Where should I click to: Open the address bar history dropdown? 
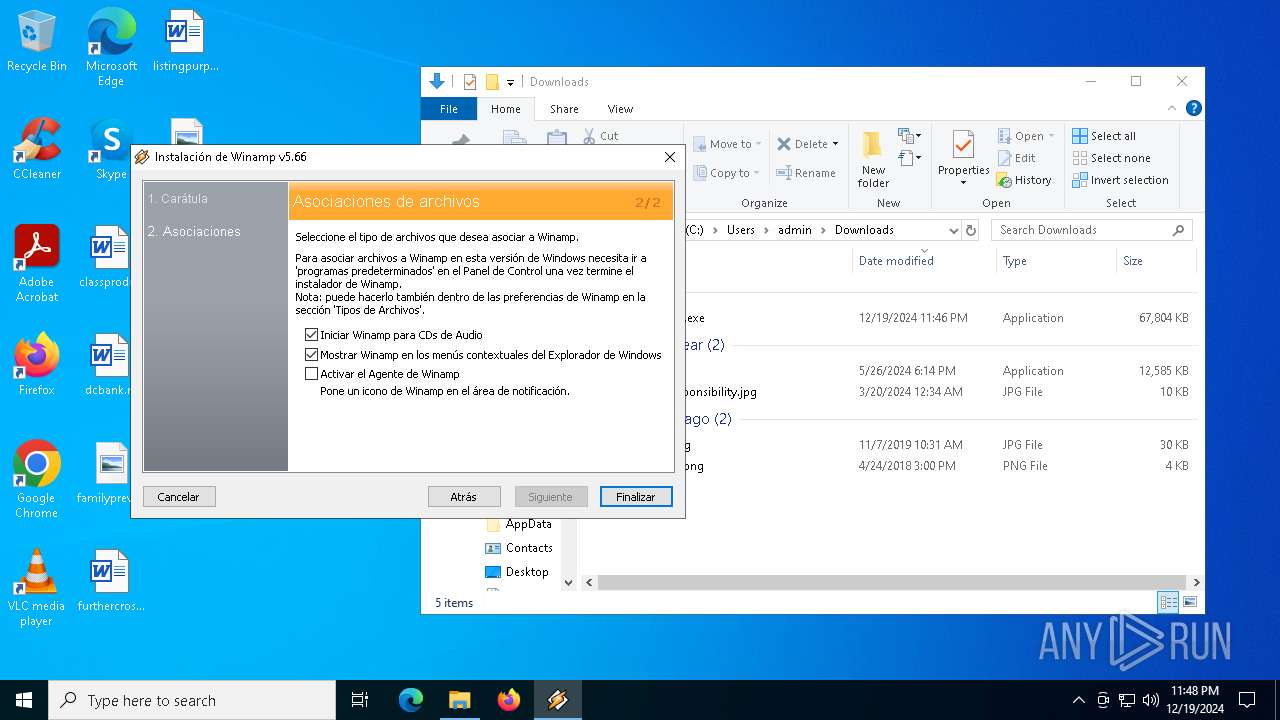click(x=952, y=230)
